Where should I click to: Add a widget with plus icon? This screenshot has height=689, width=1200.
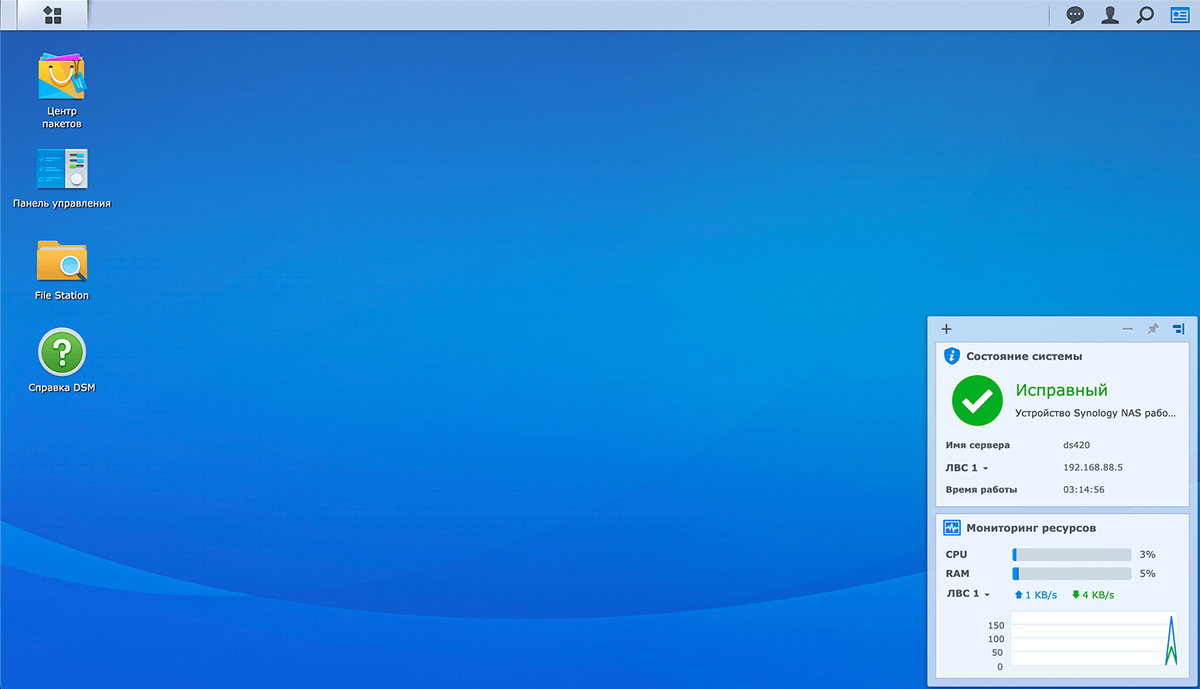coord(947,329)
